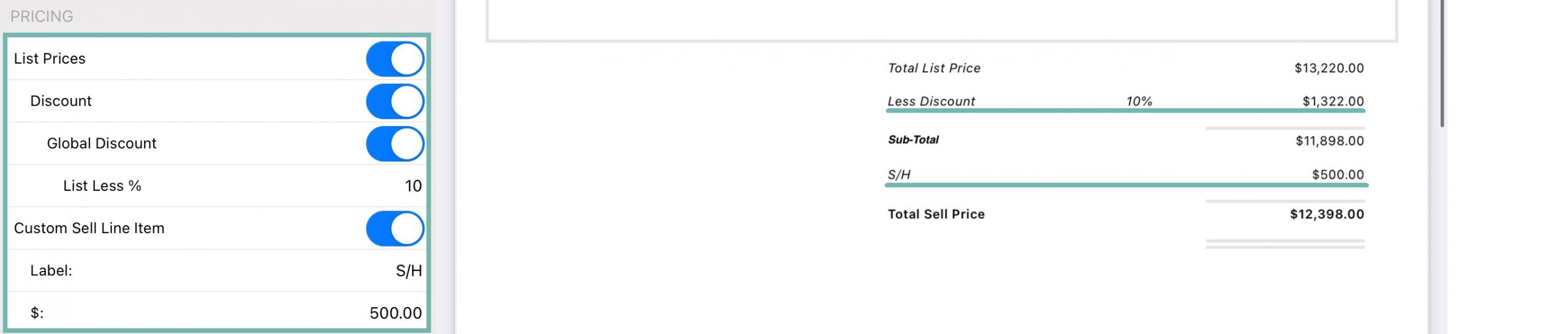Disable Custom Sell Line Item switch

point(395,229)
